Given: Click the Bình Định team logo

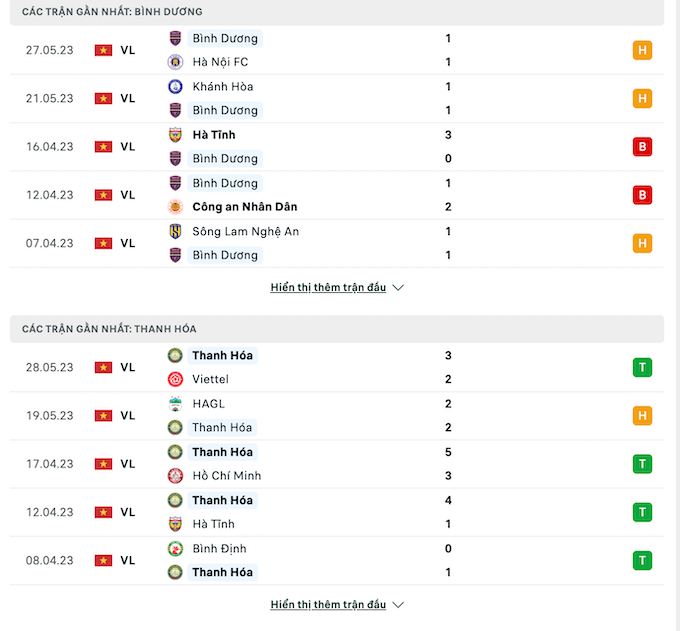Looking at the screenshot, I should click(176, 548).
